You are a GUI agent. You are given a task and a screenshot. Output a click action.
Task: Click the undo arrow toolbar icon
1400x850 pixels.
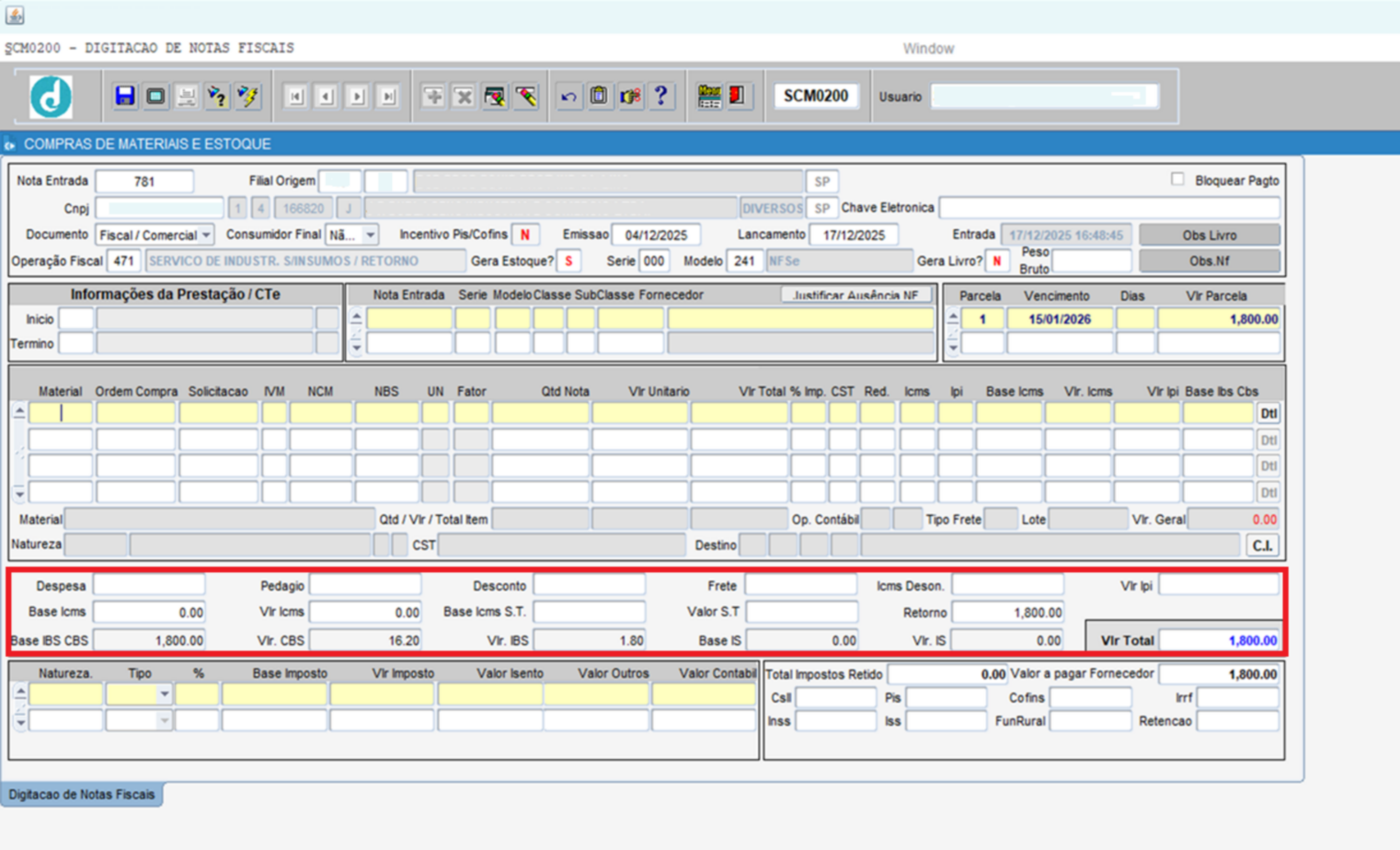point(568,96)
